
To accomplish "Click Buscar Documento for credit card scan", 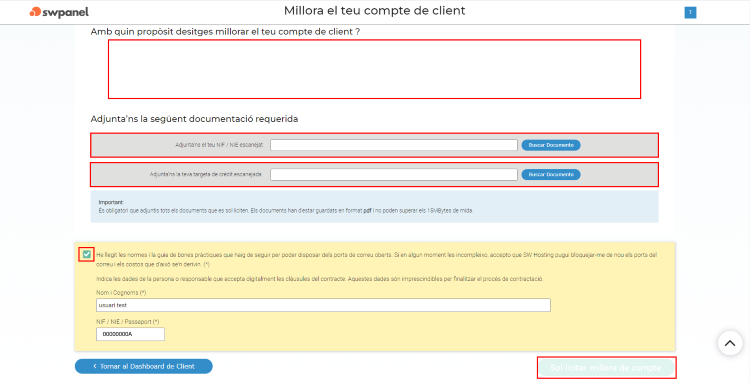I will pos(551,175).
